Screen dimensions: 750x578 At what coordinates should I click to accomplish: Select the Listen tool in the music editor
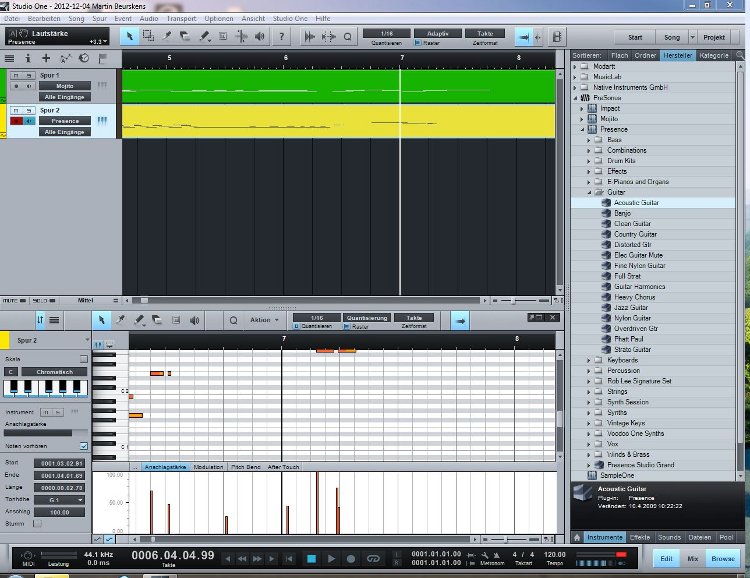pos(195,320)
